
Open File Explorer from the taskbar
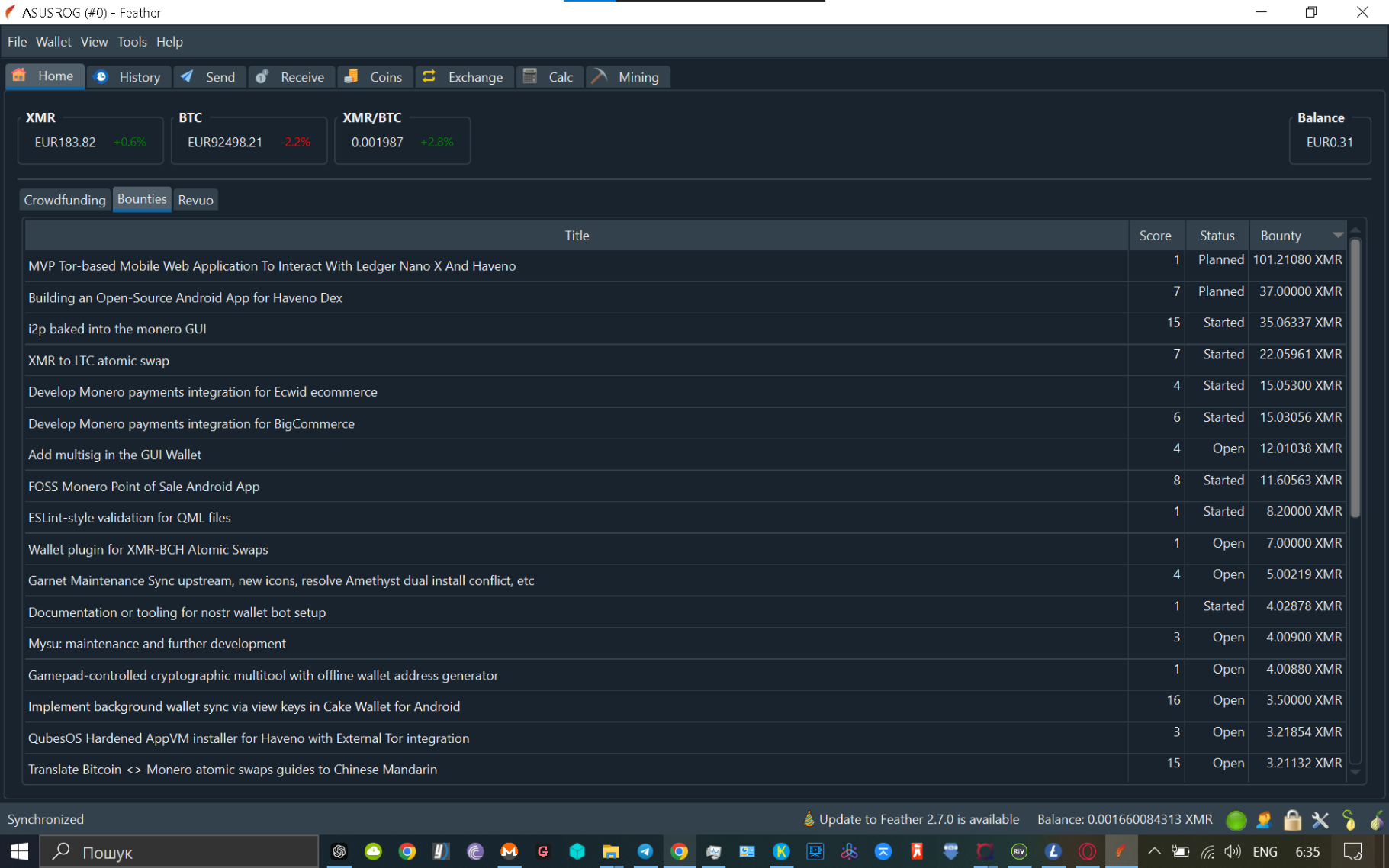(x=611, y=851)
